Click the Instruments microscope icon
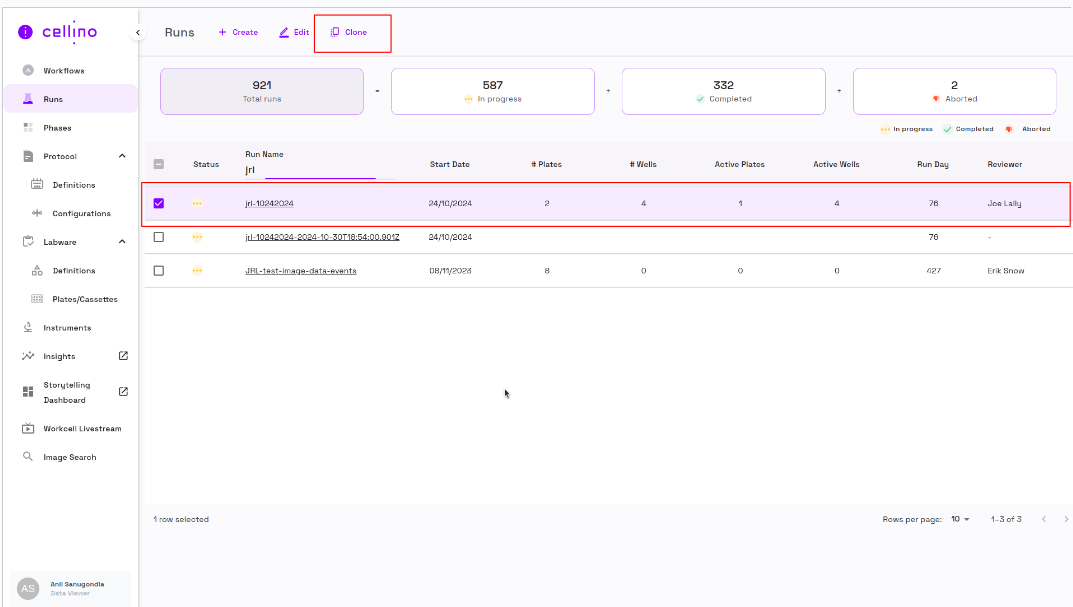Image resolution: width=1073 pixels, height=607 pixels. pos(28,328)
